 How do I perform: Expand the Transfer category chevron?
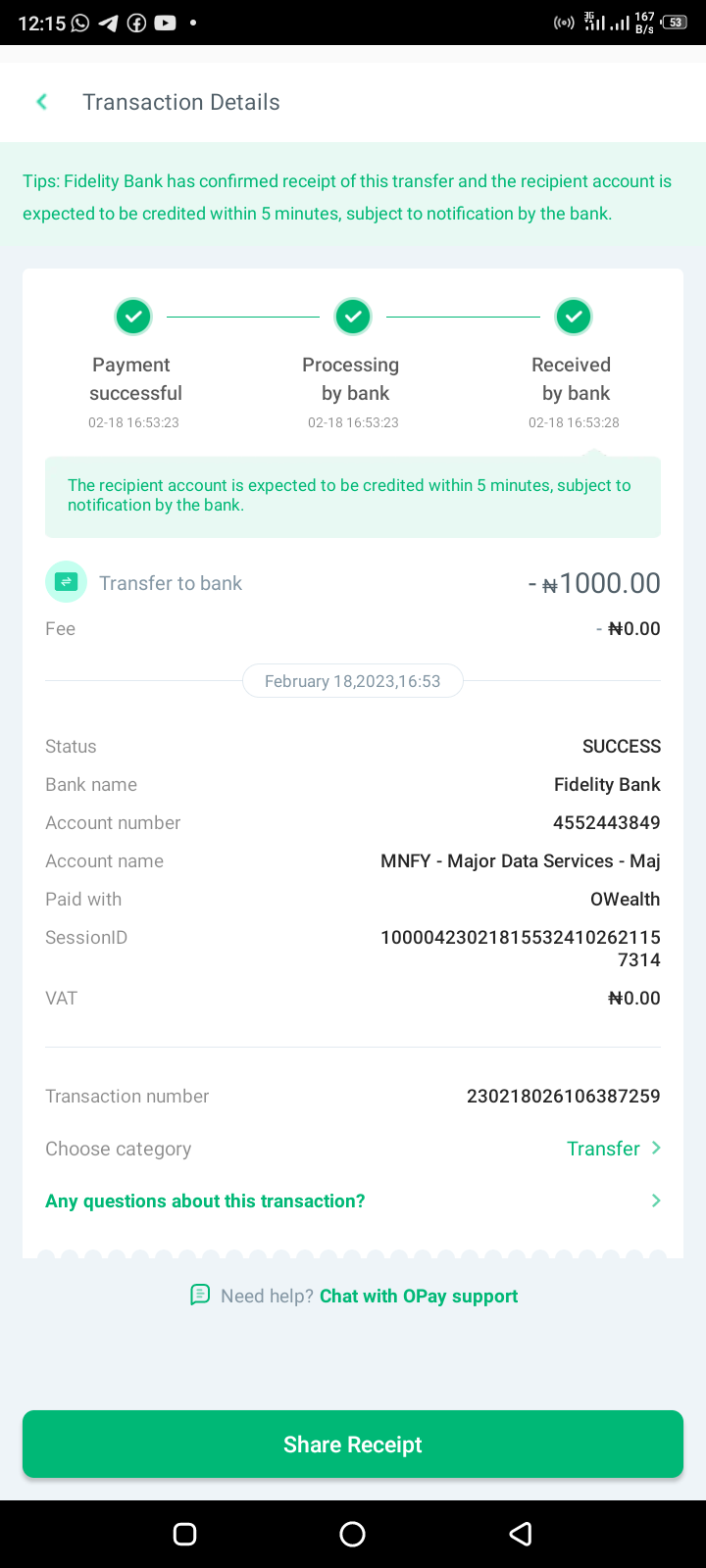tap(656, 1148)
